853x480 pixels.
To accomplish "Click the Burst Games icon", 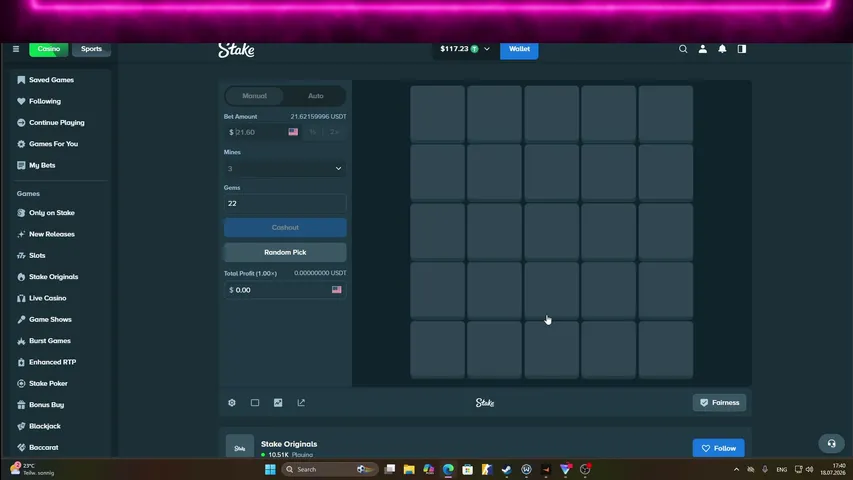I will (21, 341).
